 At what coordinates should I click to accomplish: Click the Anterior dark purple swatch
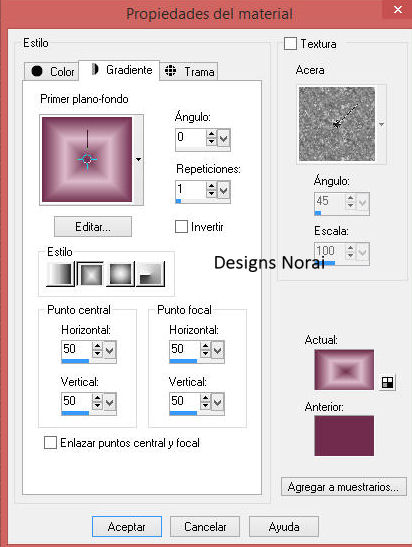(x=344, y=435)
